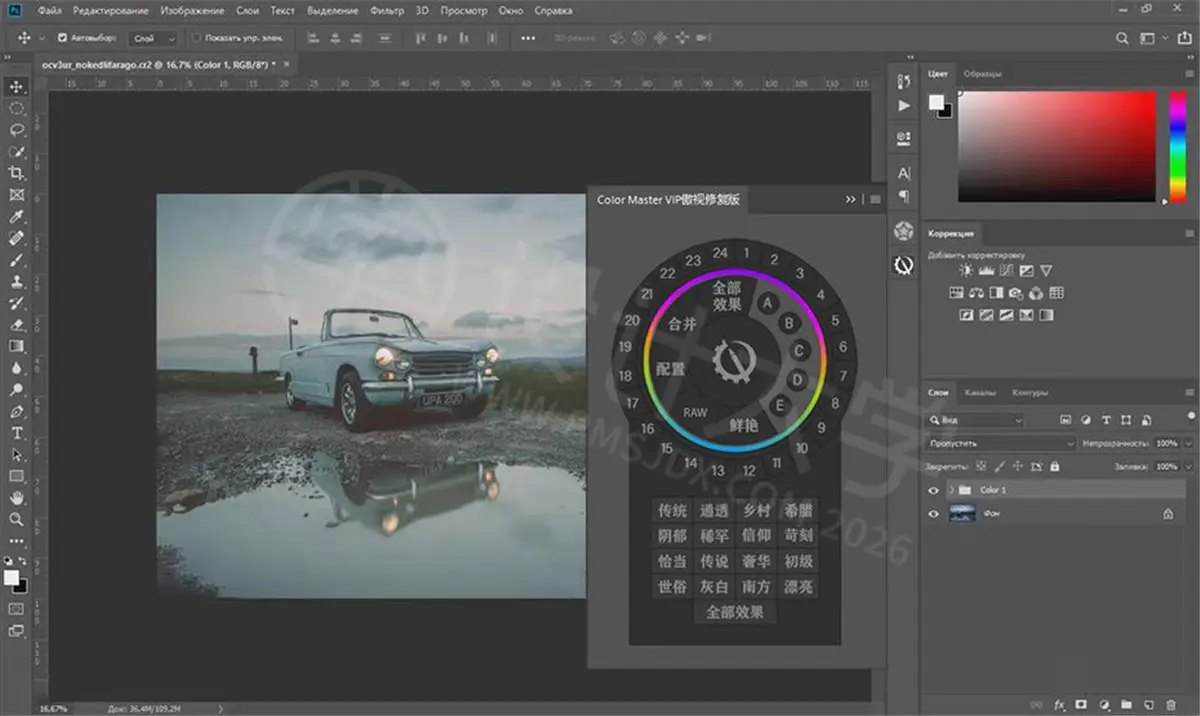Select the Clone Stamp tool

pos(16,281)
